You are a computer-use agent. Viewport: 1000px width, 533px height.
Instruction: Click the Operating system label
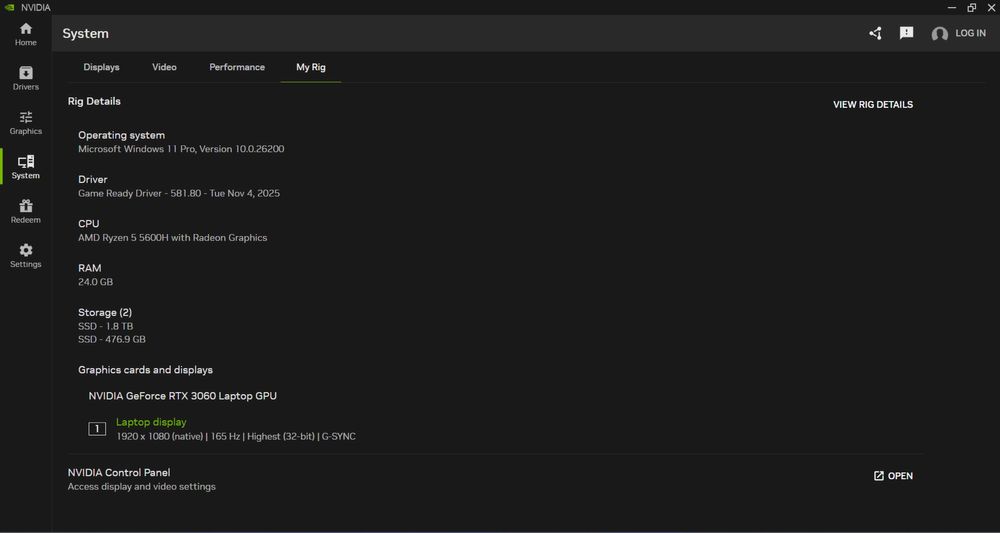tap(121, 135)
